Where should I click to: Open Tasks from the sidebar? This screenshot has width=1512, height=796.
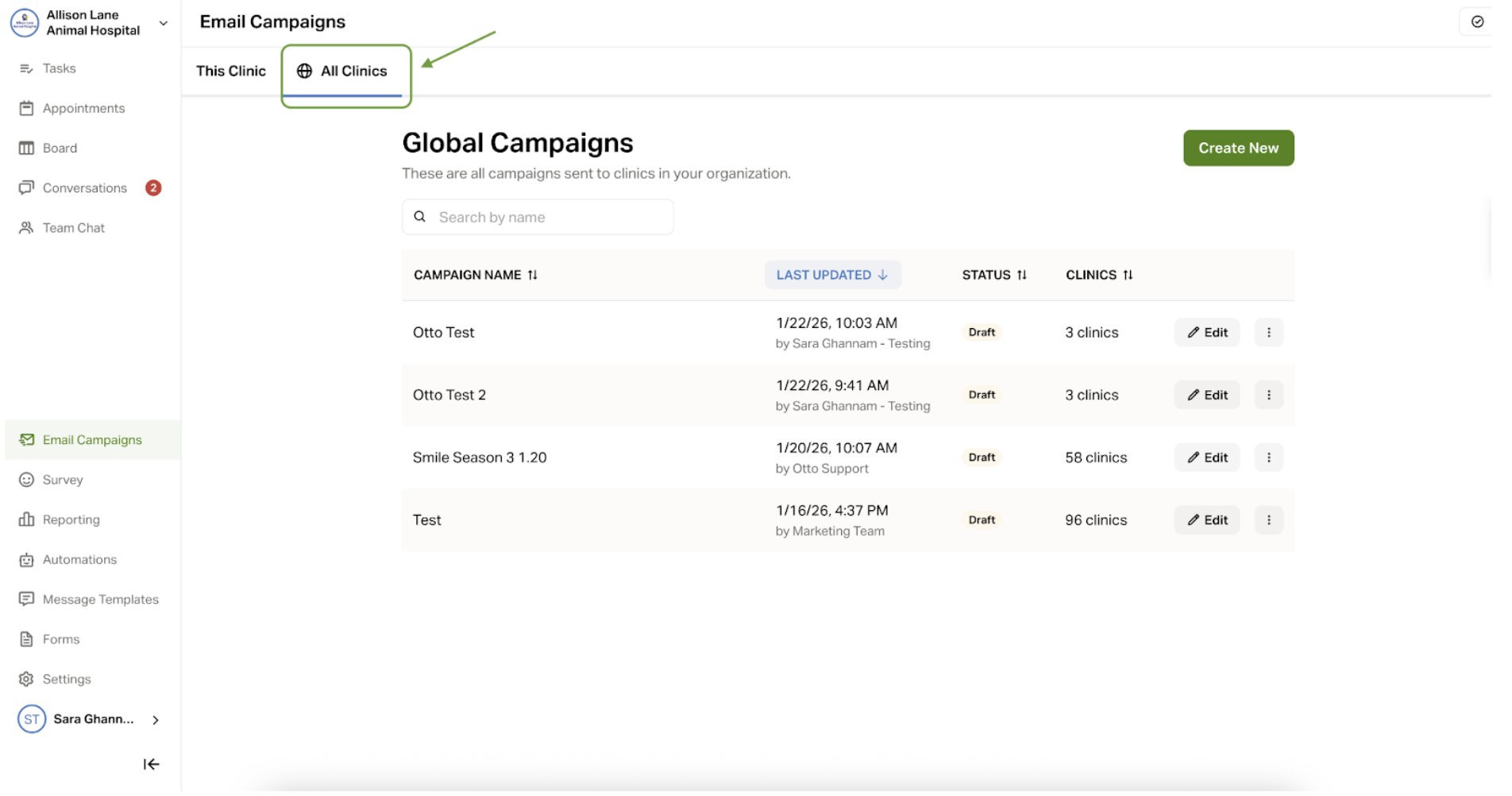click(x=59, y=68)
